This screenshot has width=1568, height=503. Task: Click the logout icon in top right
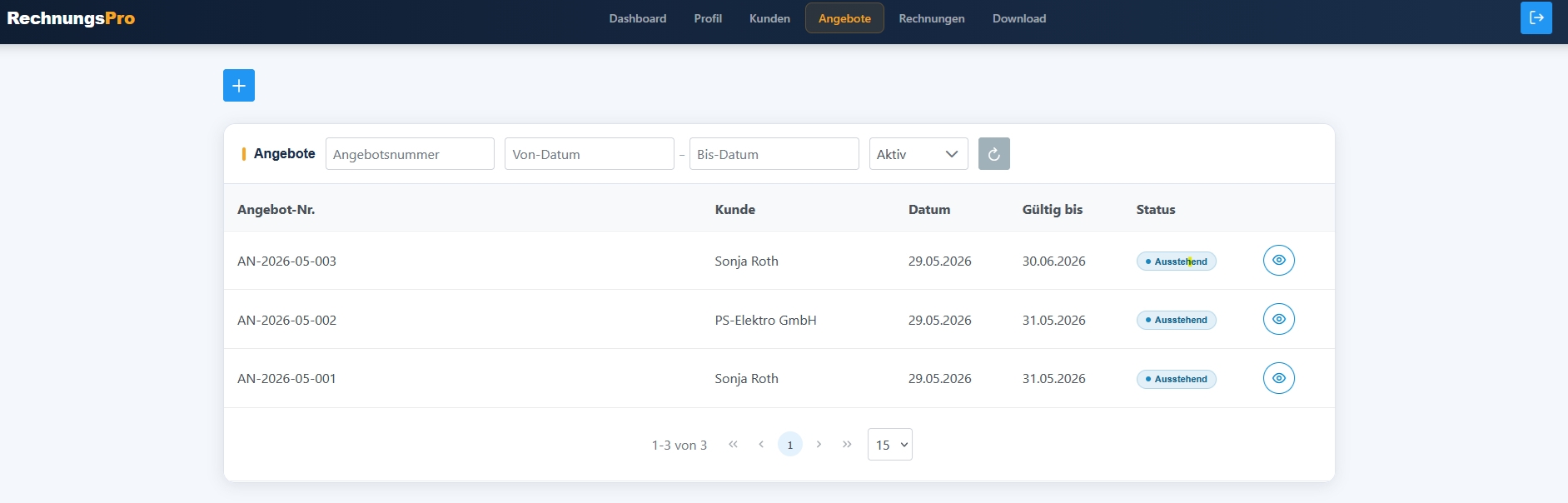point(1536,17)
